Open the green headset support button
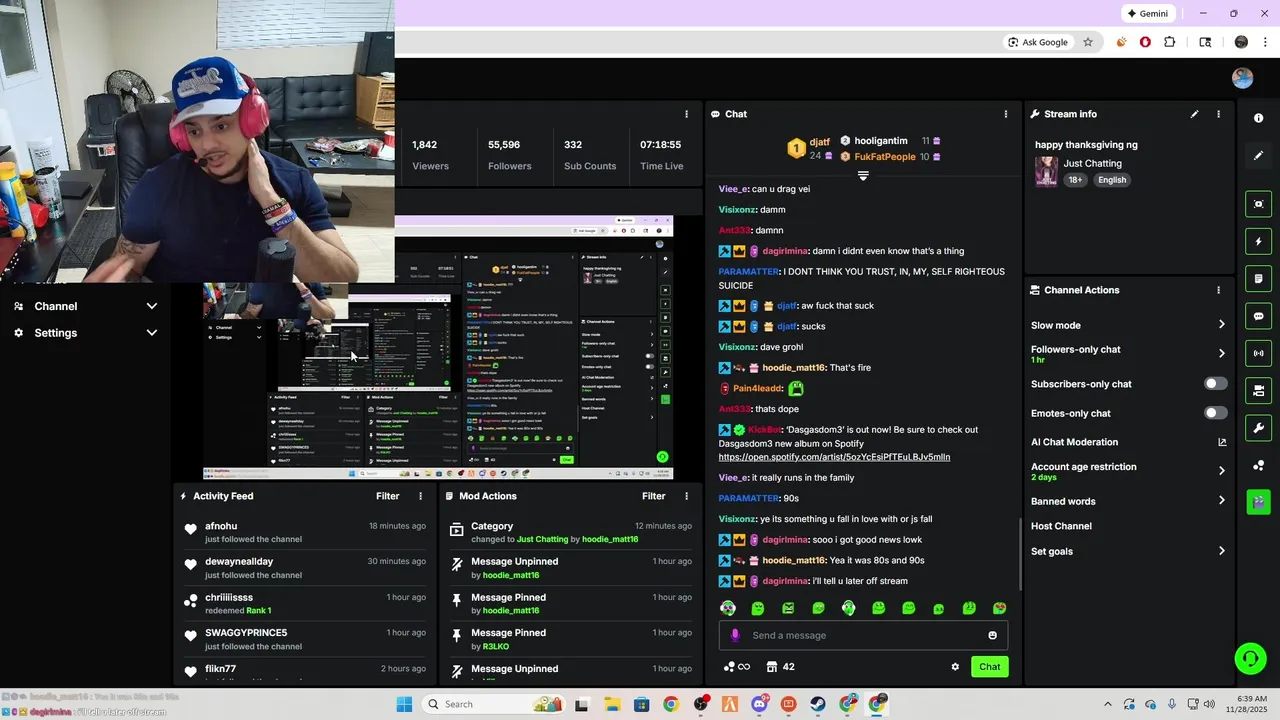1280x720 pixels. 1250,658
